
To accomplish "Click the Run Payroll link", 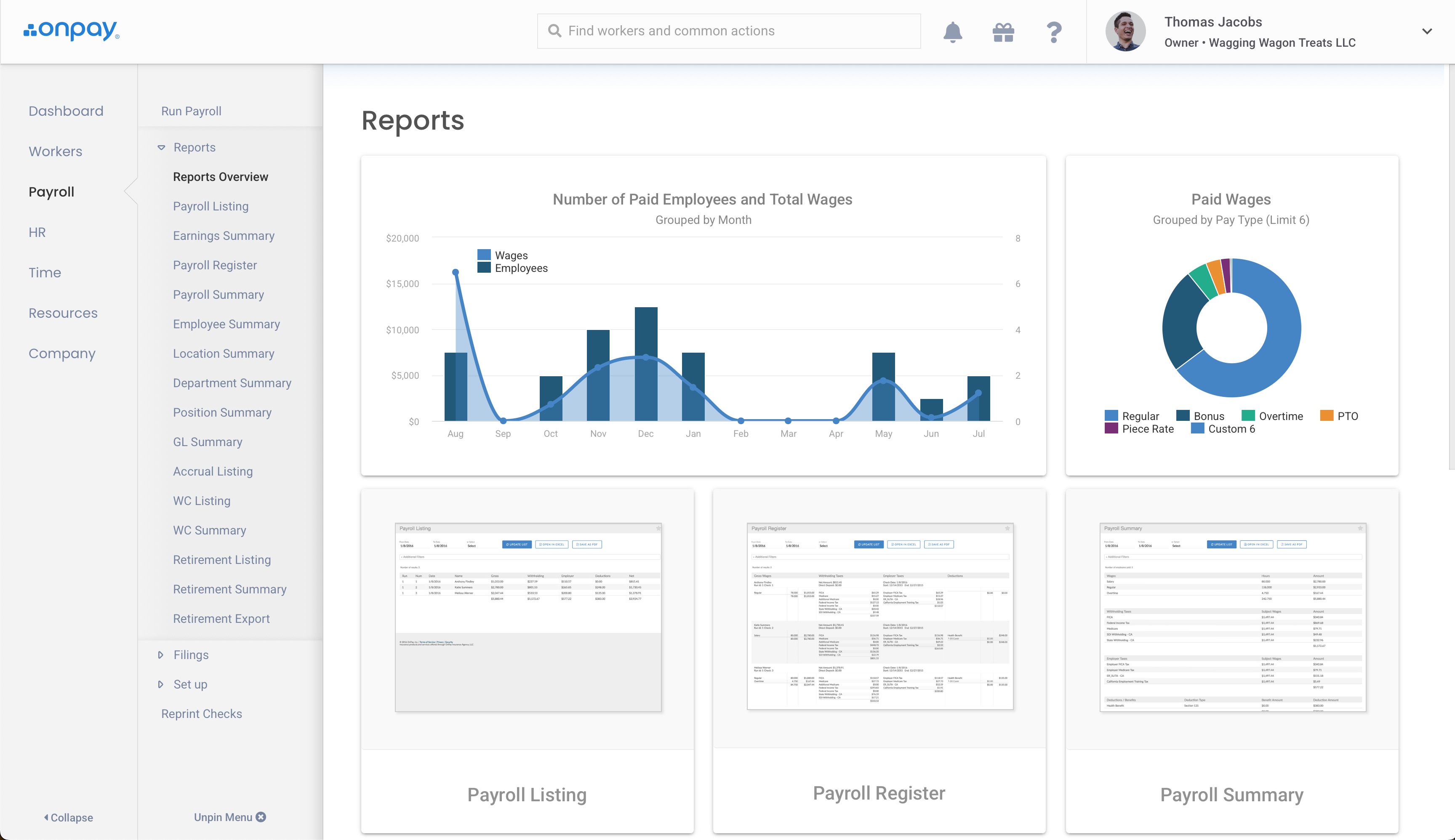I will coord(191,111).
